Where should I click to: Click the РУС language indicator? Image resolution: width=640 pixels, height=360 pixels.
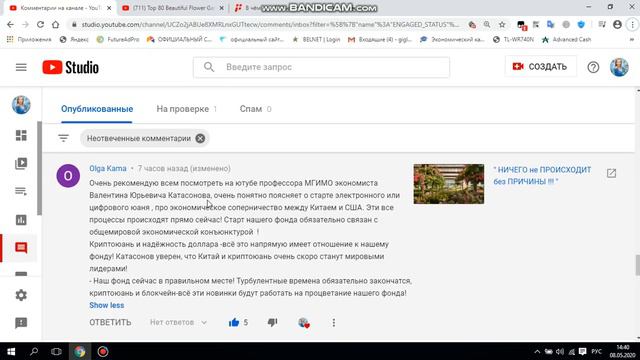(596, 351)
